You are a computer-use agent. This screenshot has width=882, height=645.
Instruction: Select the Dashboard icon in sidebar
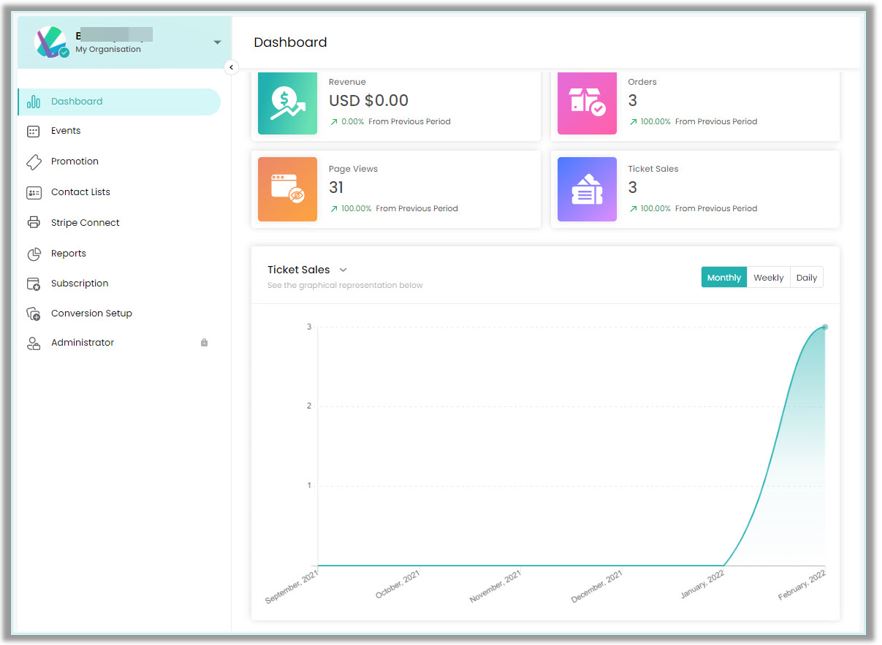point(36,101)
